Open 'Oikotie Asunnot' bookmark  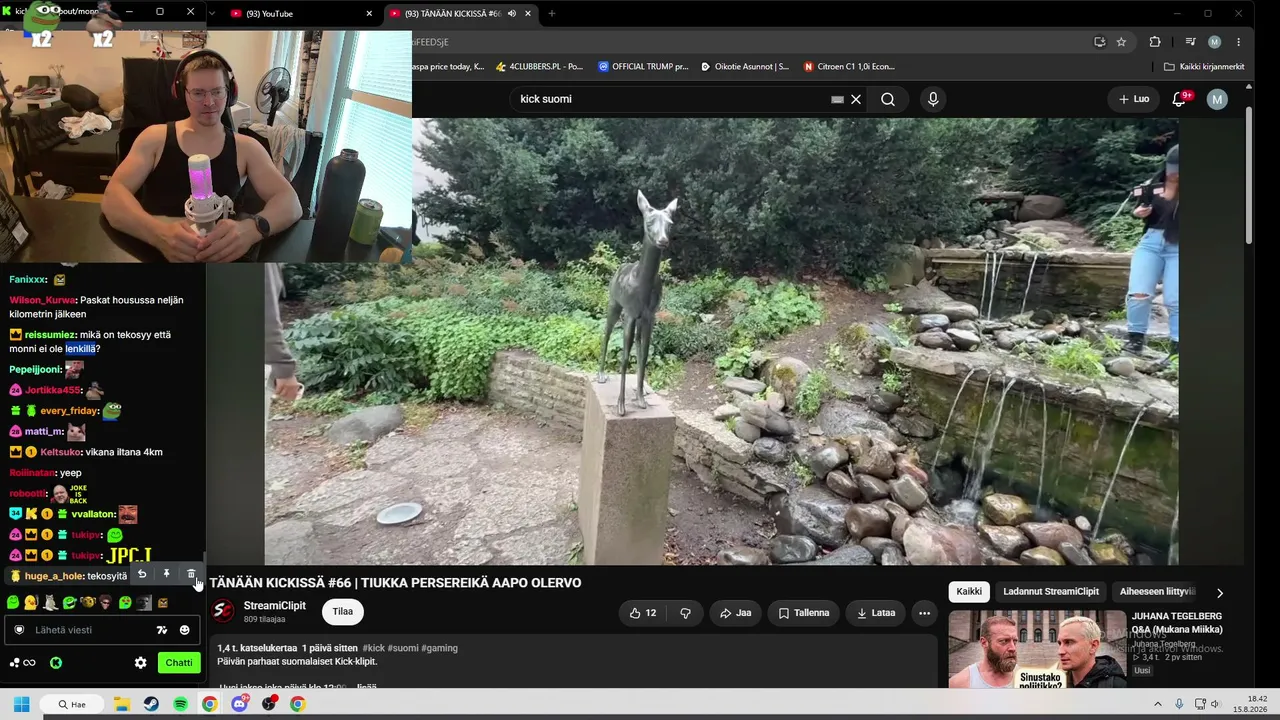pos(745,67)
